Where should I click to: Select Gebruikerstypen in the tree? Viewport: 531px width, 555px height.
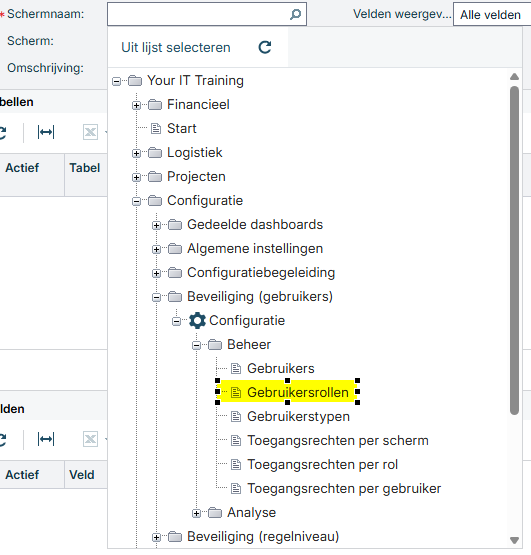pos(298,417)
